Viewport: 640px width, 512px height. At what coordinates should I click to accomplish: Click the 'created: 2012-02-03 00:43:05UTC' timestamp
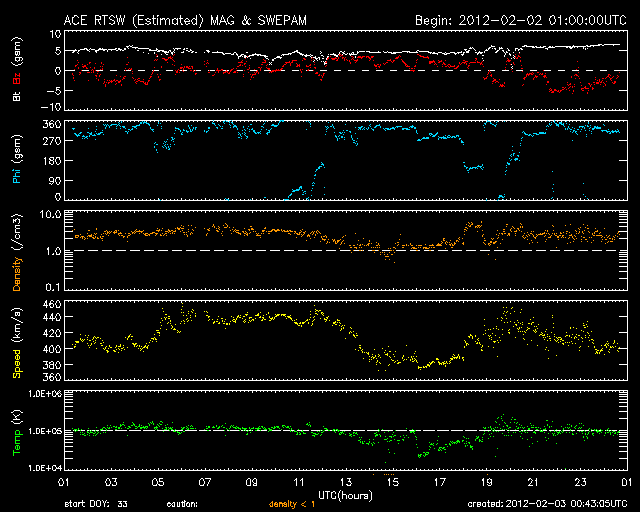click(x=547, y=504)
